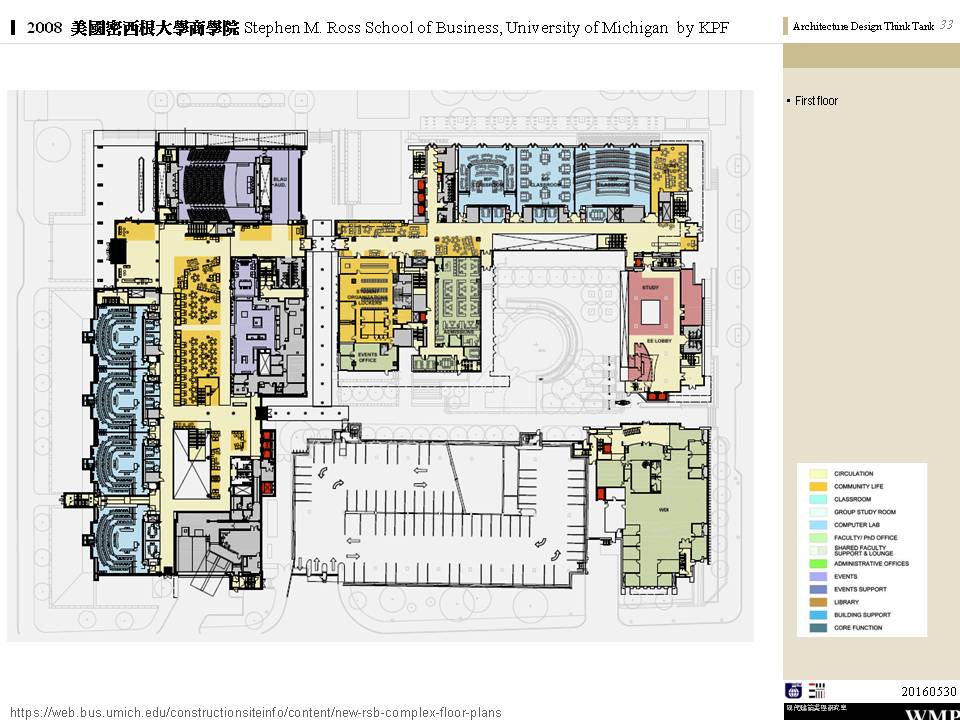This screenshot has width=960, height=720.
Task: Click the Events Office room
Action: coord(366,357)
